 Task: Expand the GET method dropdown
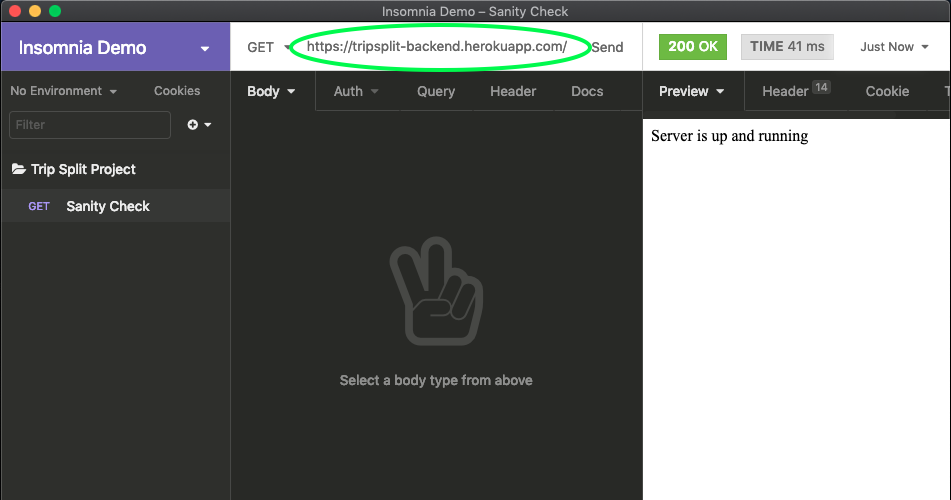tap(267, 47)
